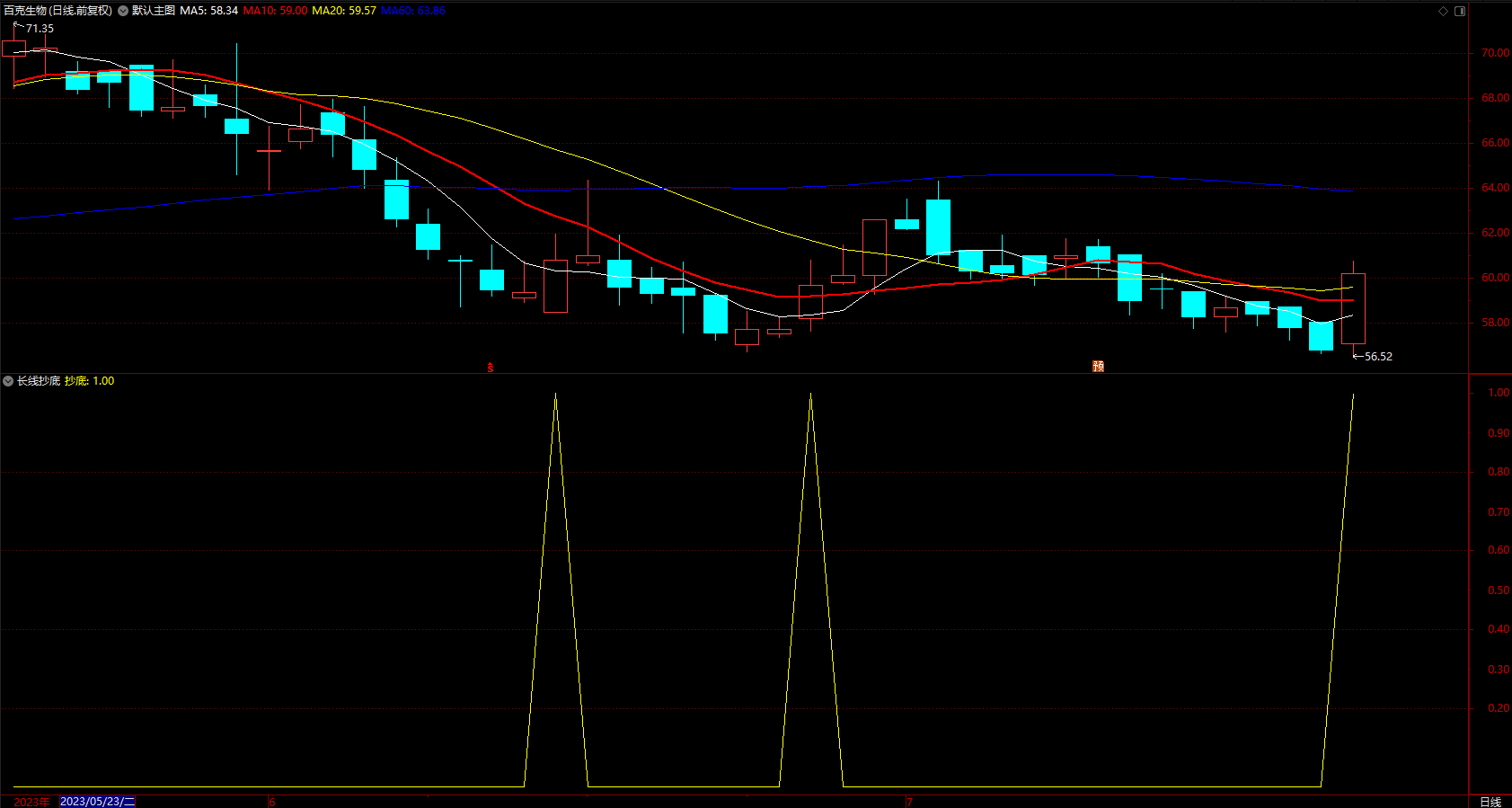Click the 抄底: 1.00 indicator value
The image size is (1512, 808).
(x=90, y=381)
